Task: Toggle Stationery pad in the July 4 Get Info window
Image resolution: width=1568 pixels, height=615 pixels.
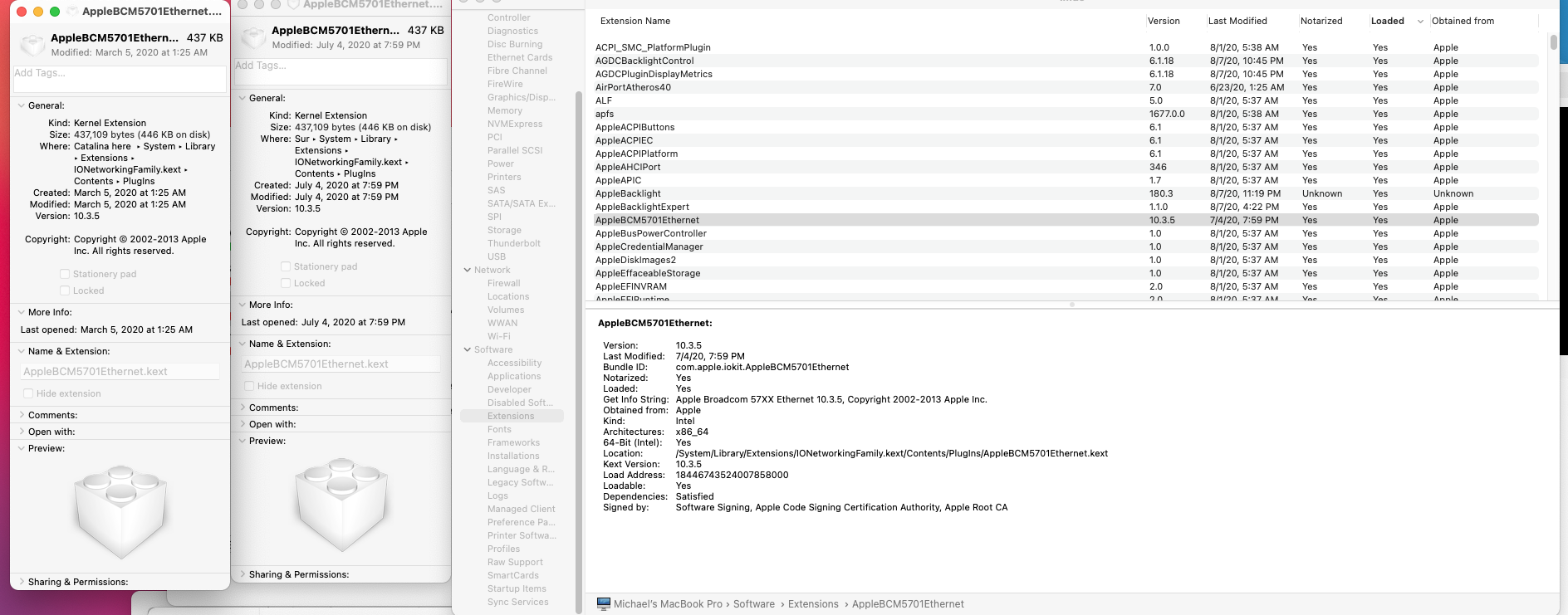Action: (286, 266)
